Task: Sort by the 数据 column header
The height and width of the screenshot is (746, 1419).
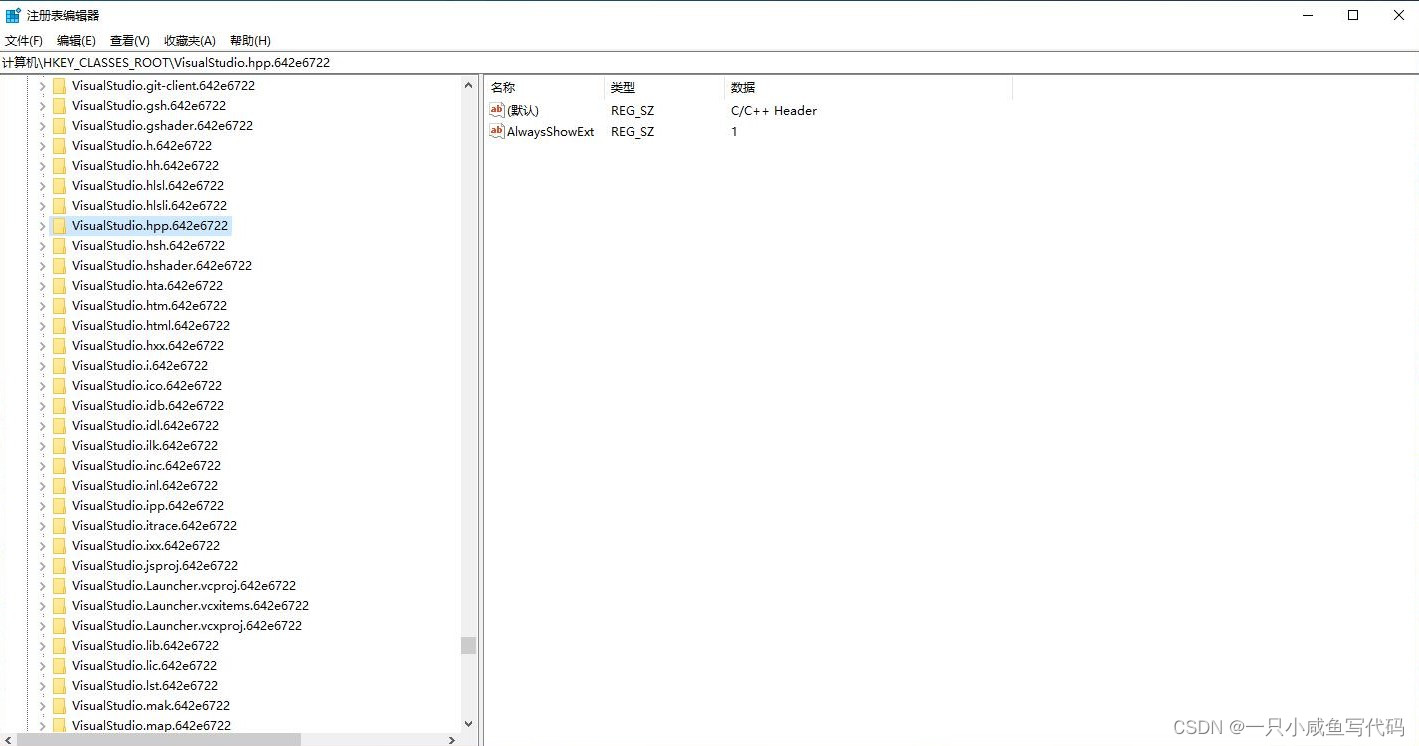Action: (x=869, y=88)
